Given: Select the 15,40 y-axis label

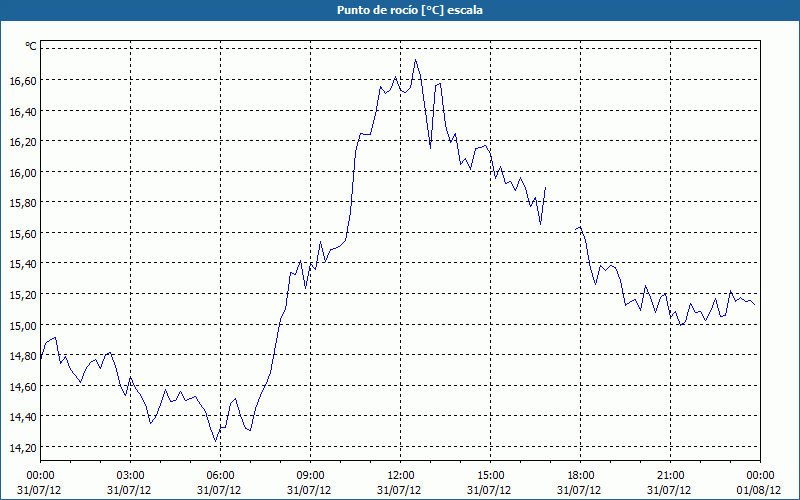Looking at the screenshot, I should pos(23,264).
